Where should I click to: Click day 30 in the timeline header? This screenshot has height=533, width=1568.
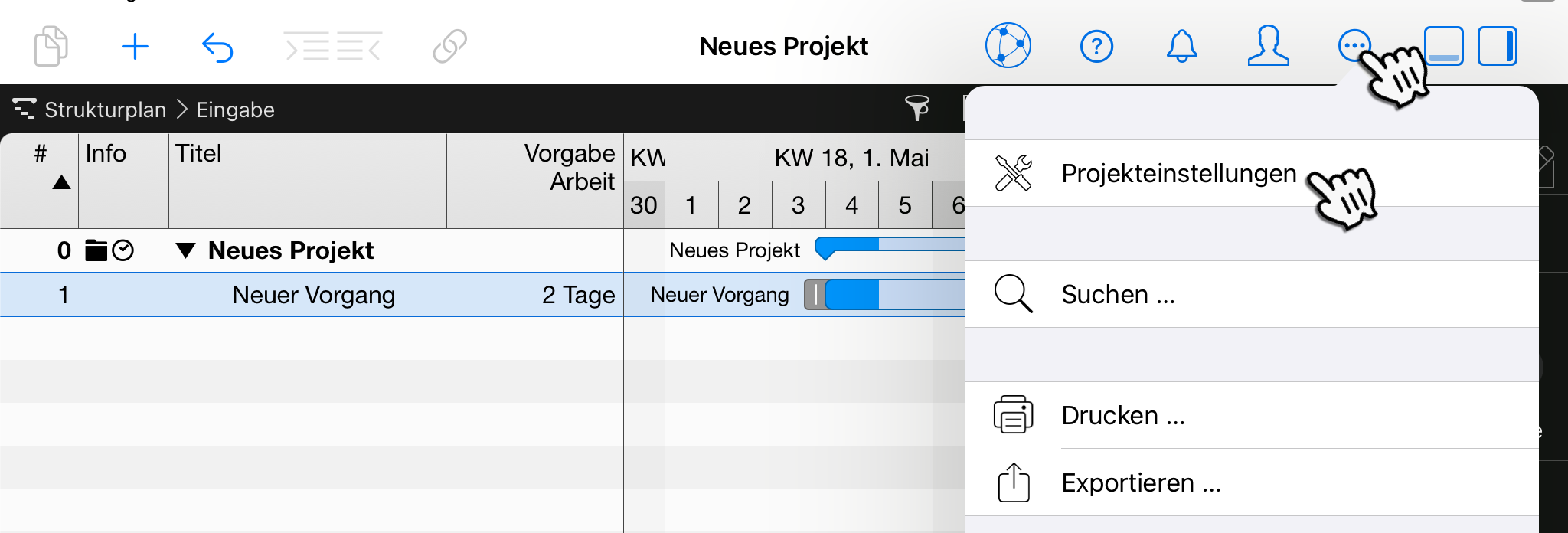click(x=644, y=205)
